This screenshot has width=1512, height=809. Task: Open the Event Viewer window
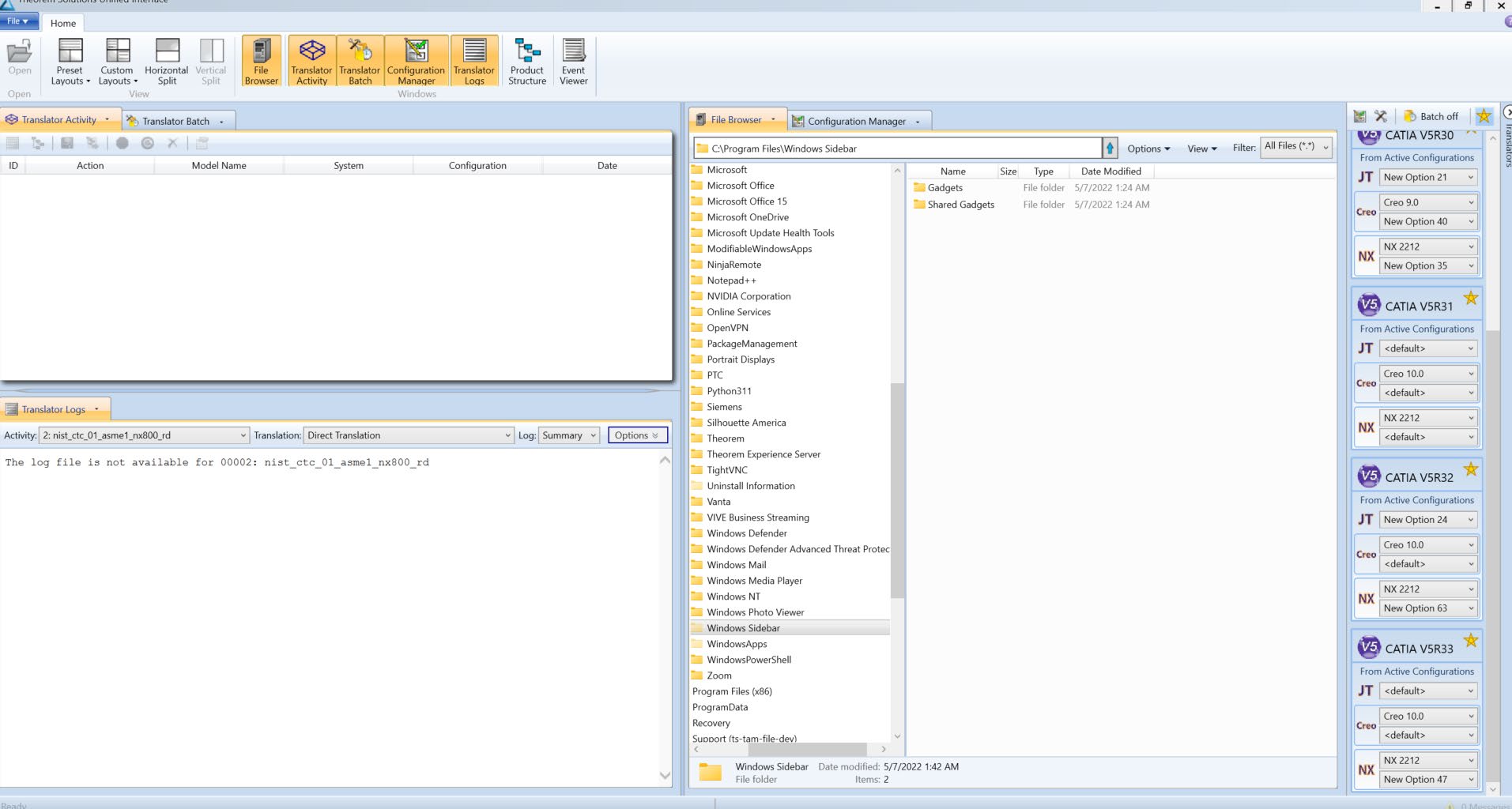point(574,61)
